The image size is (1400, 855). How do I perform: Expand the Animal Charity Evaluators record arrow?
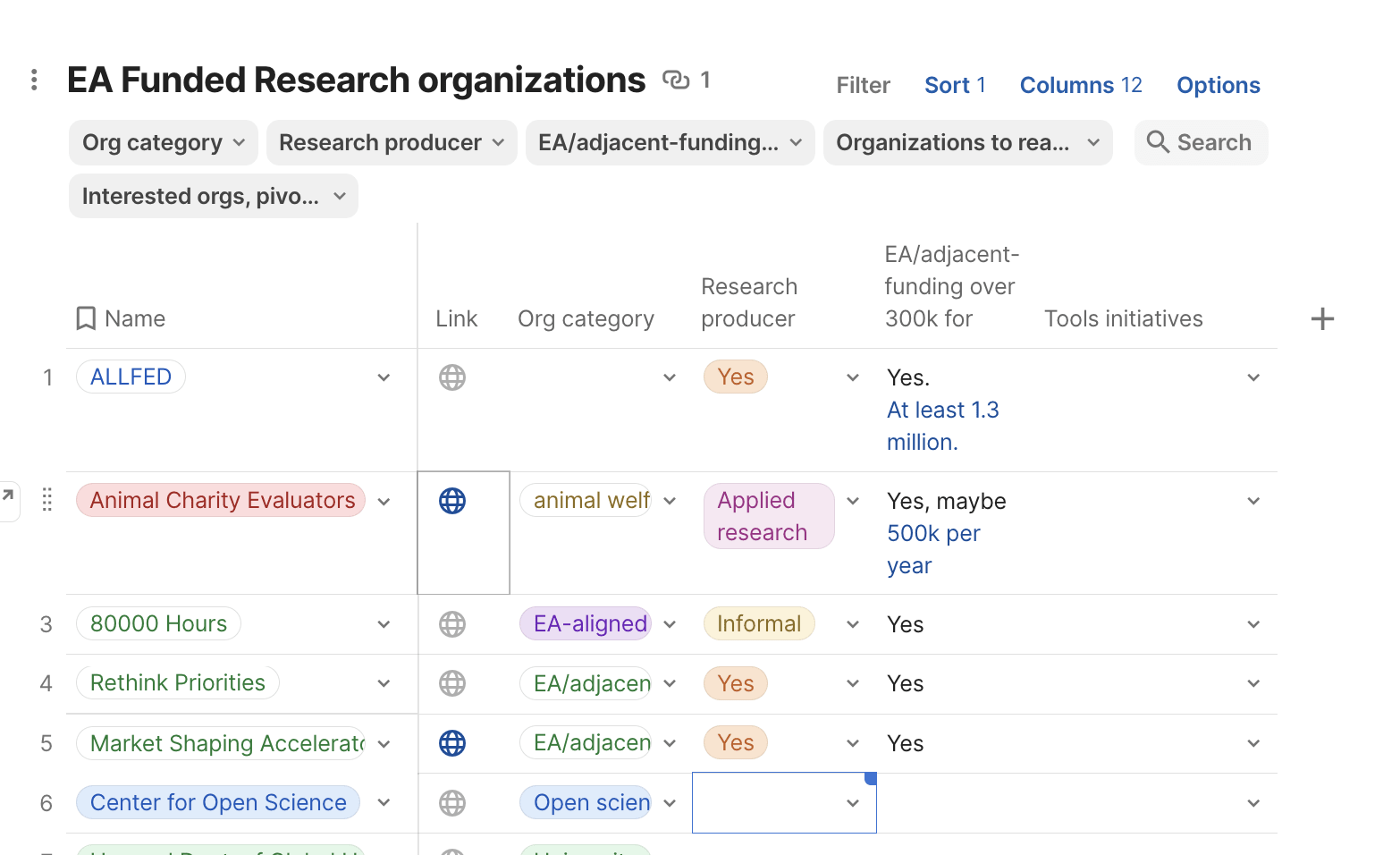click(x=8, y=495)
